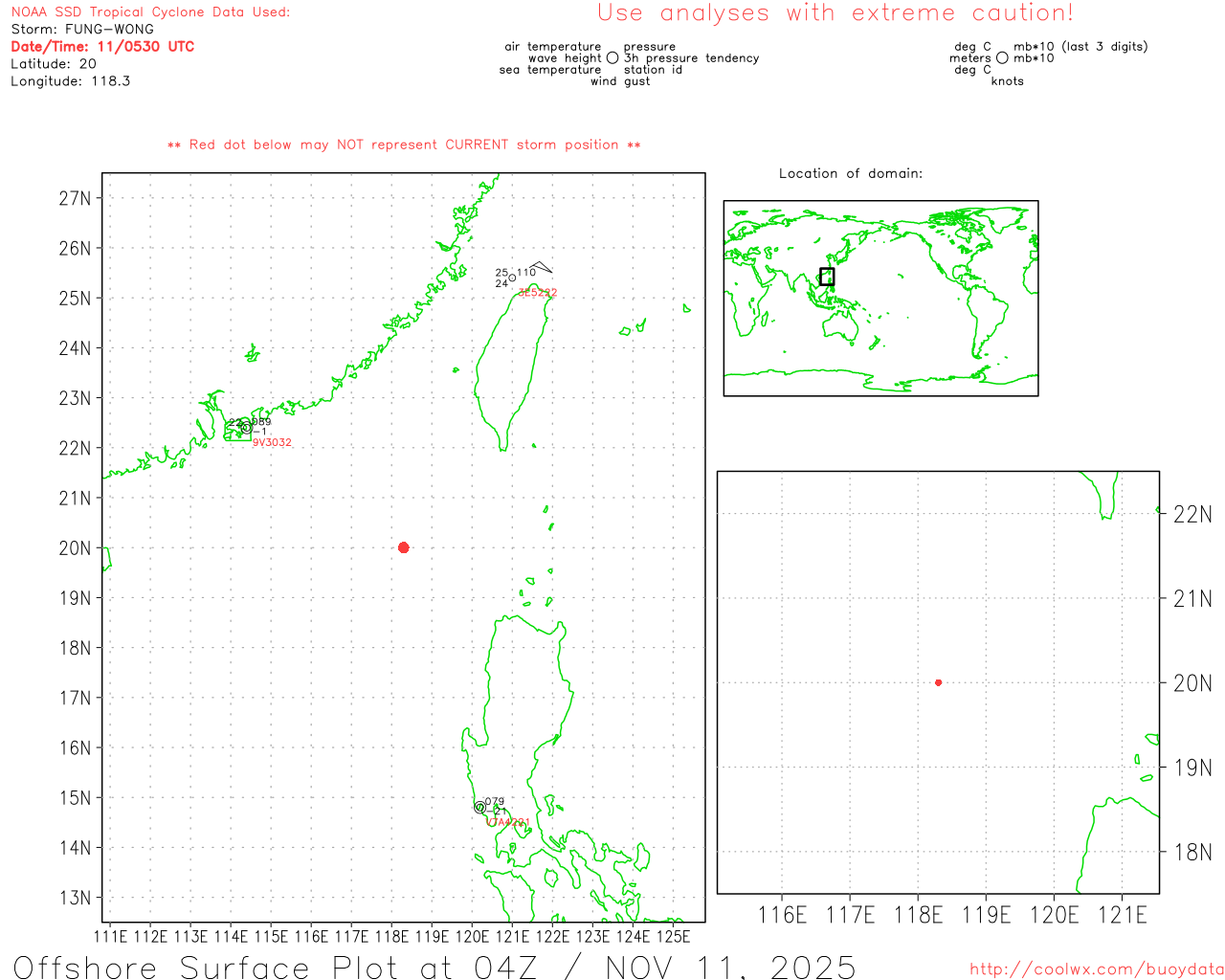Click the 'Storm: FUNG-WONG' label
The width and height of the screenshot is (1225, 980).
pyautogui.click(x=82, y=30)
